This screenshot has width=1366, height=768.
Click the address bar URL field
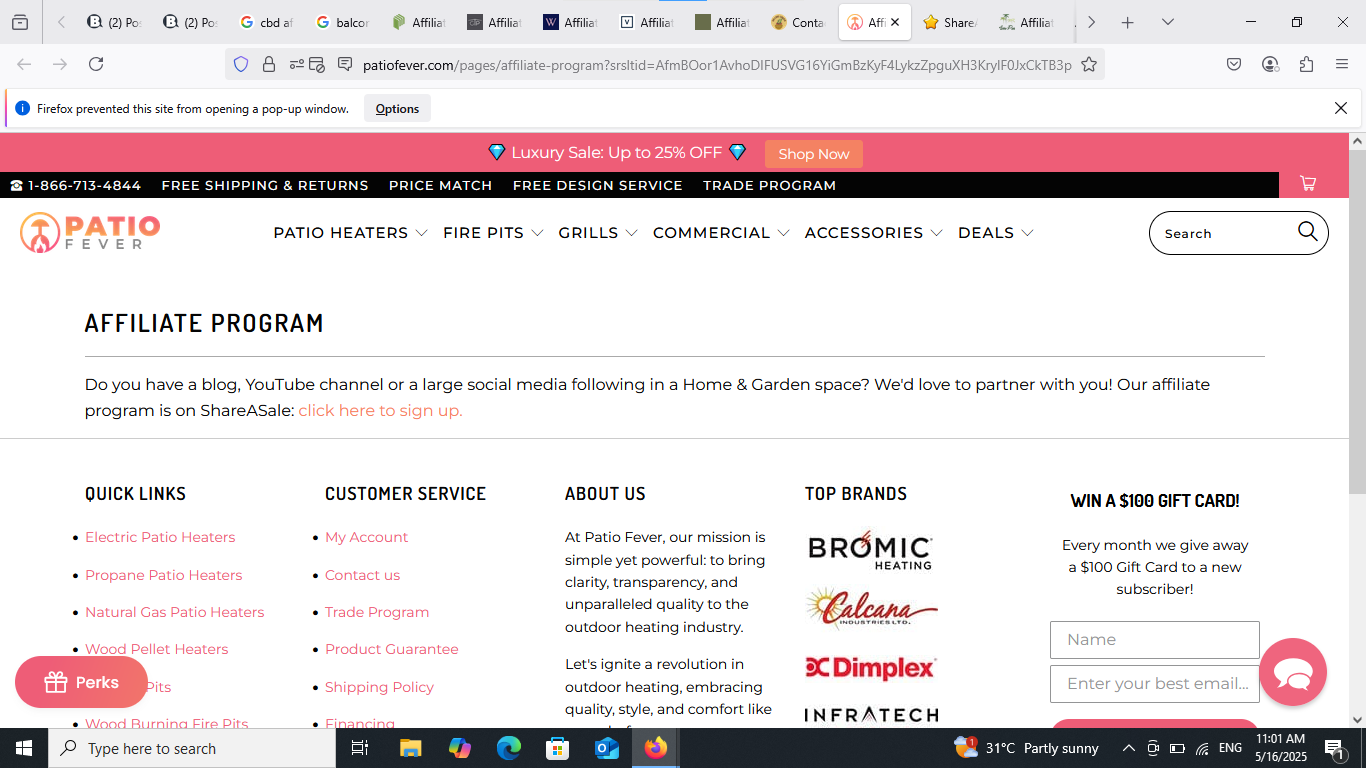[716, 65]
